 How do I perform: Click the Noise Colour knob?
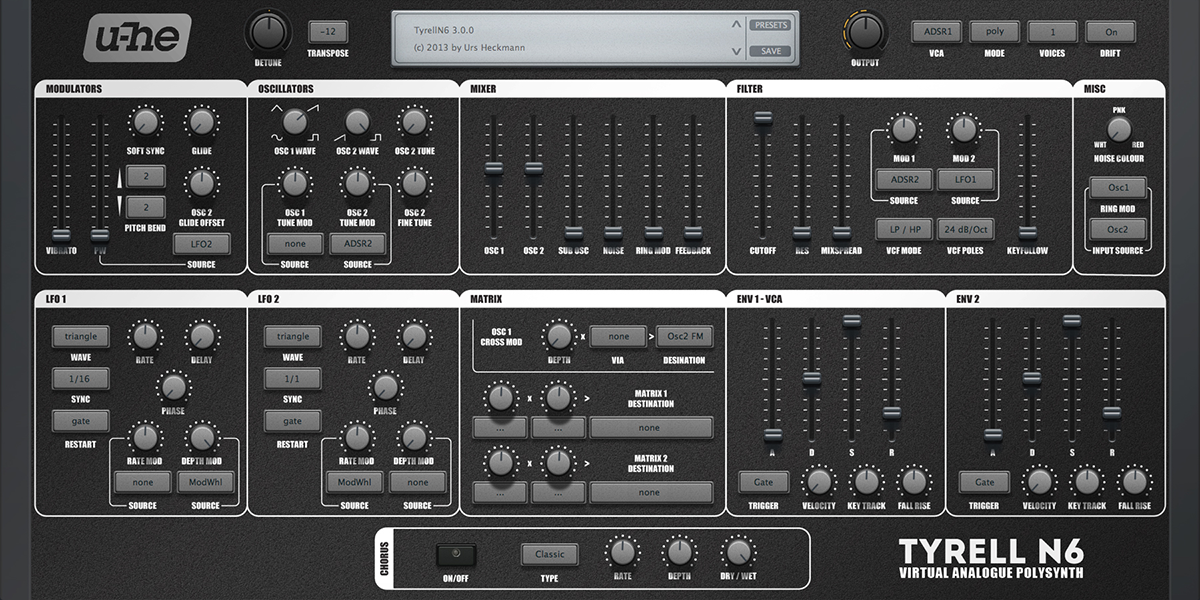click(1119, 128)
